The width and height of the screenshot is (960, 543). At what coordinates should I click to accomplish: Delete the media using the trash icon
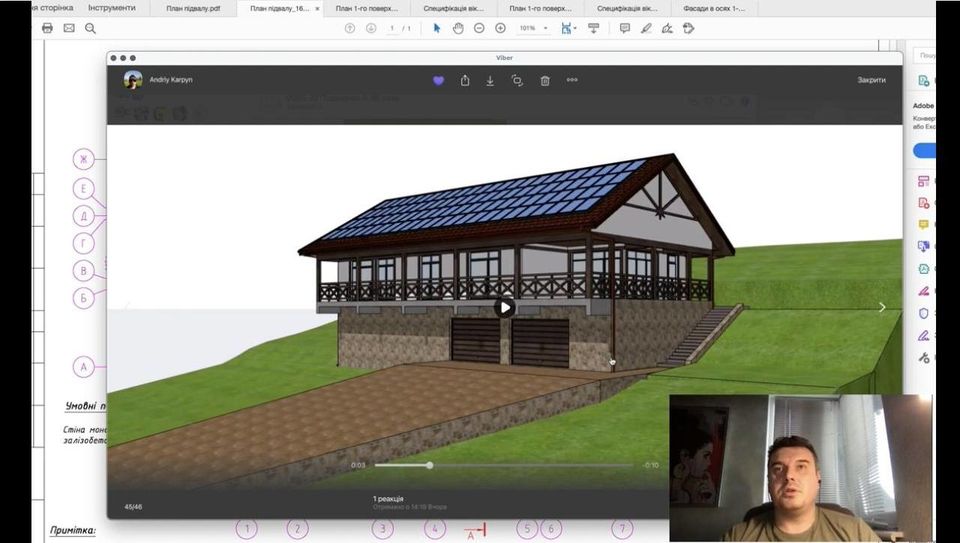(545, 80)
